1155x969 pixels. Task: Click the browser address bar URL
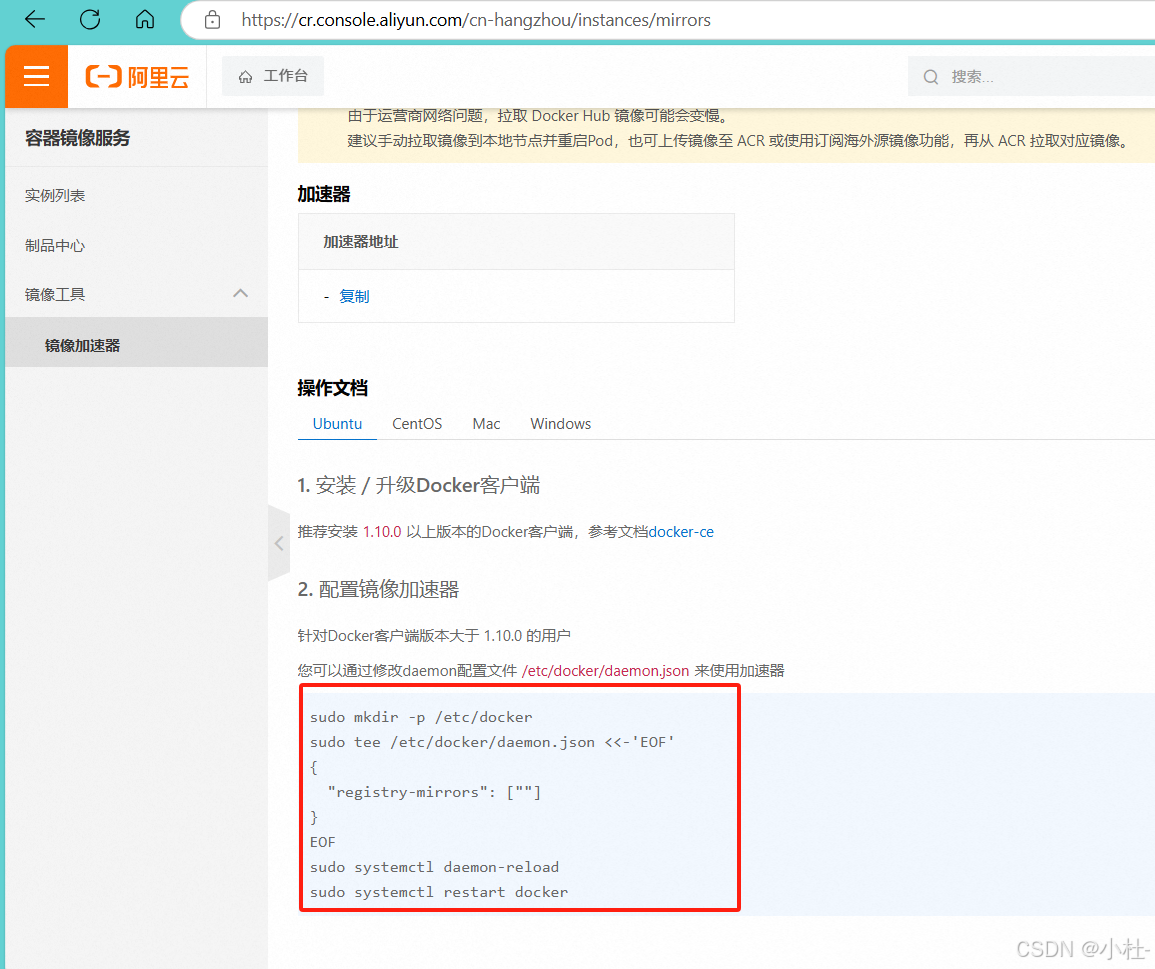point(476,20)
